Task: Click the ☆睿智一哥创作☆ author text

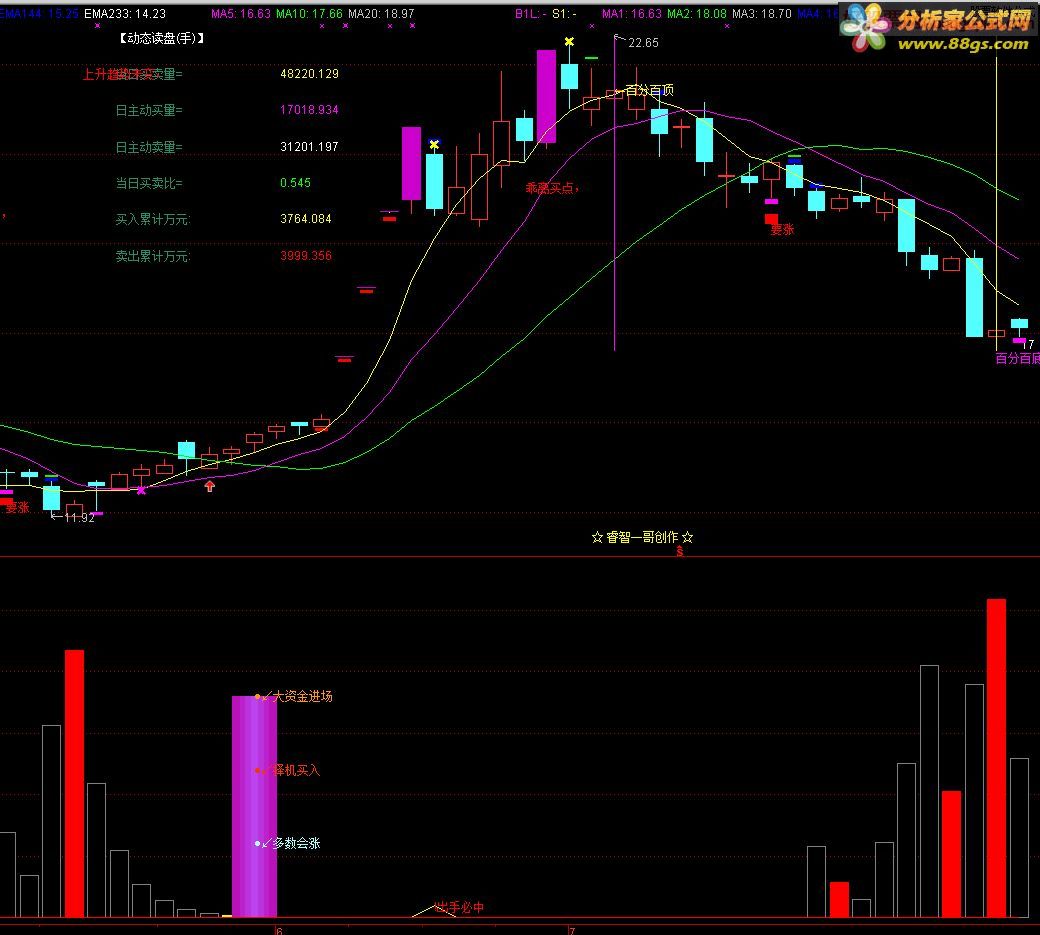Action: (x=642, y=537)
